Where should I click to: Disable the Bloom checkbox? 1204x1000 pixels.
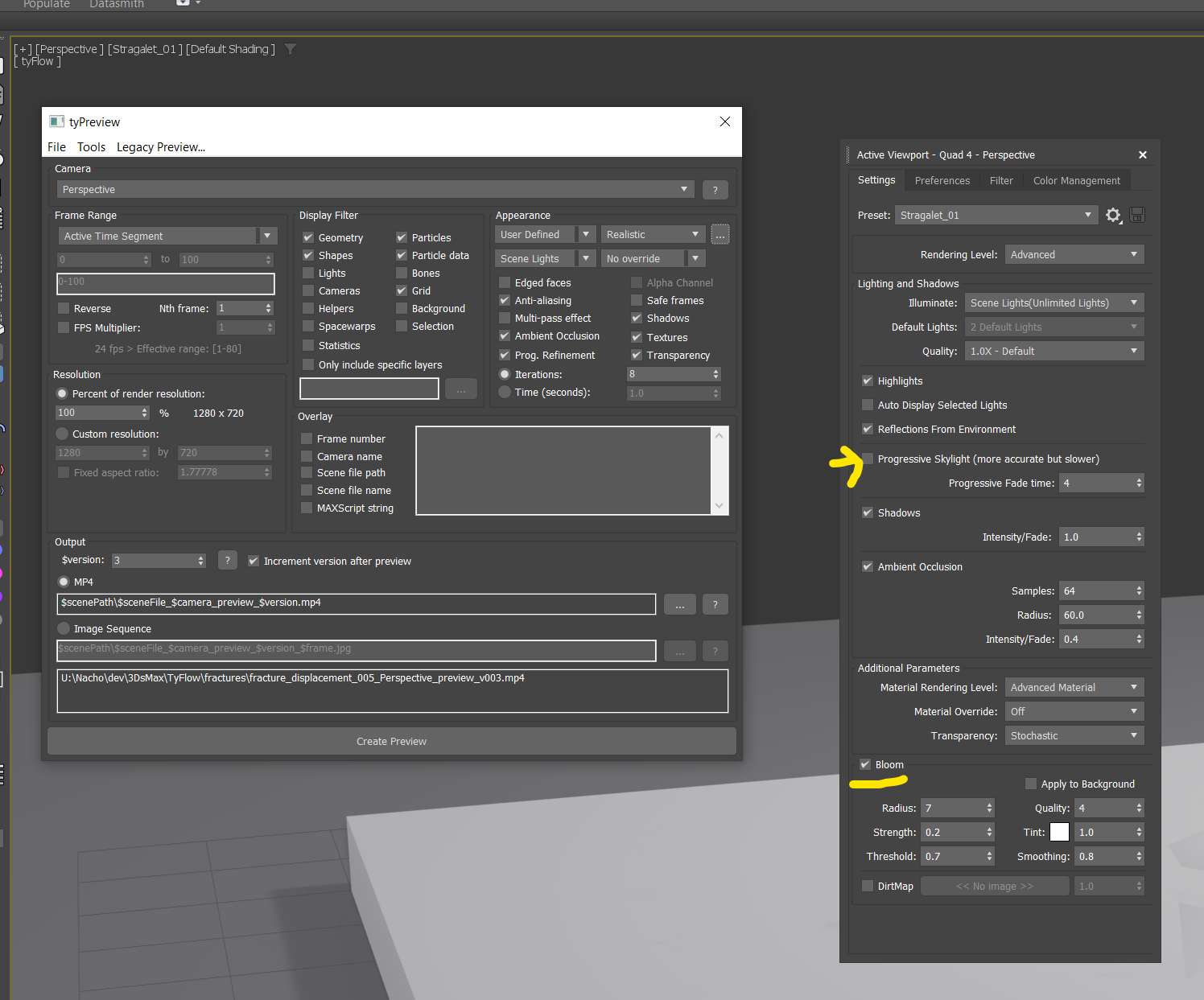865,764
